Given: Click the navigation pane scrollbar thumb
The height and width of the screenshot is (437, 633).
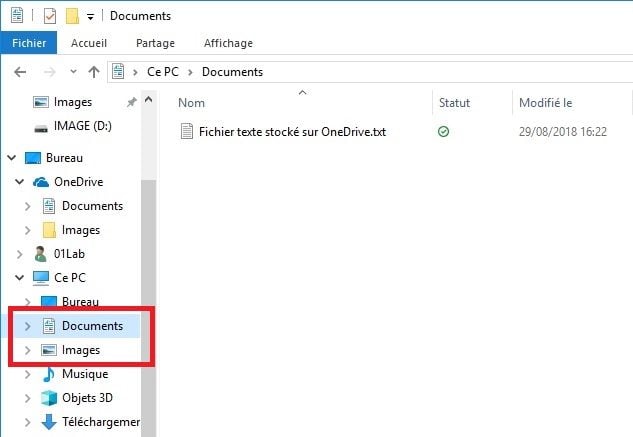Looking at the screenshot, I should click(149, 308).
